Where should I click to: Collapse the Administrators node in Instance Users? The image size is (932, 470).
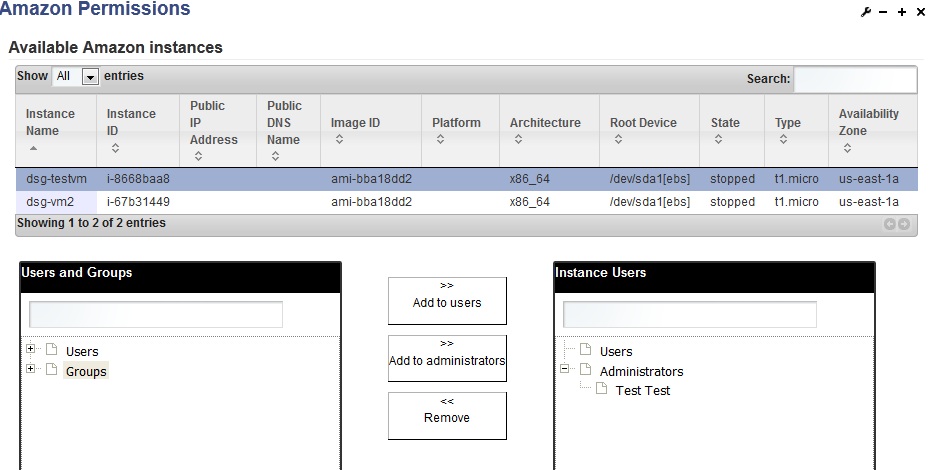pyautogui.click(x=565, y=368)
